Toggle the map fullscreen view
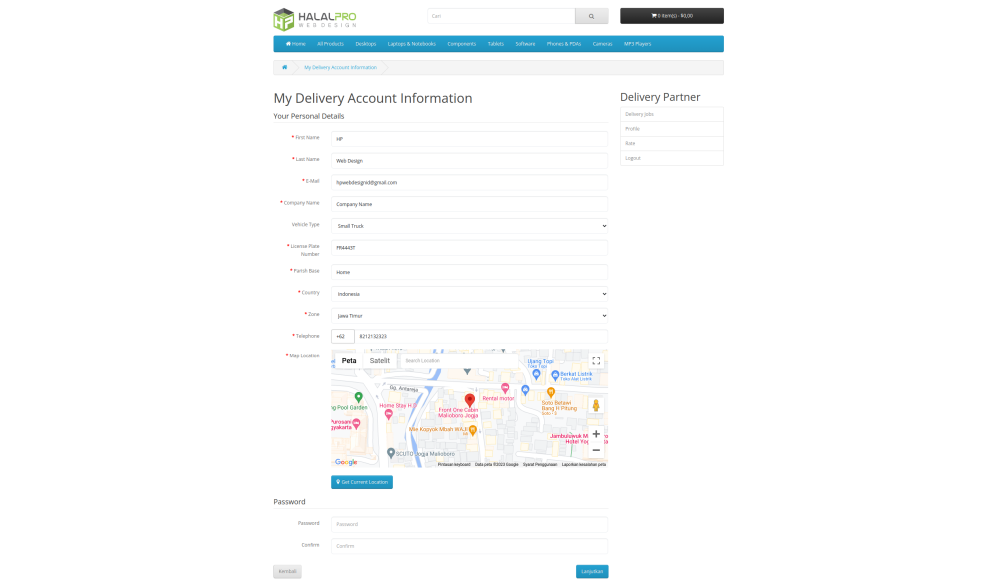 click(x=596, y=361)
